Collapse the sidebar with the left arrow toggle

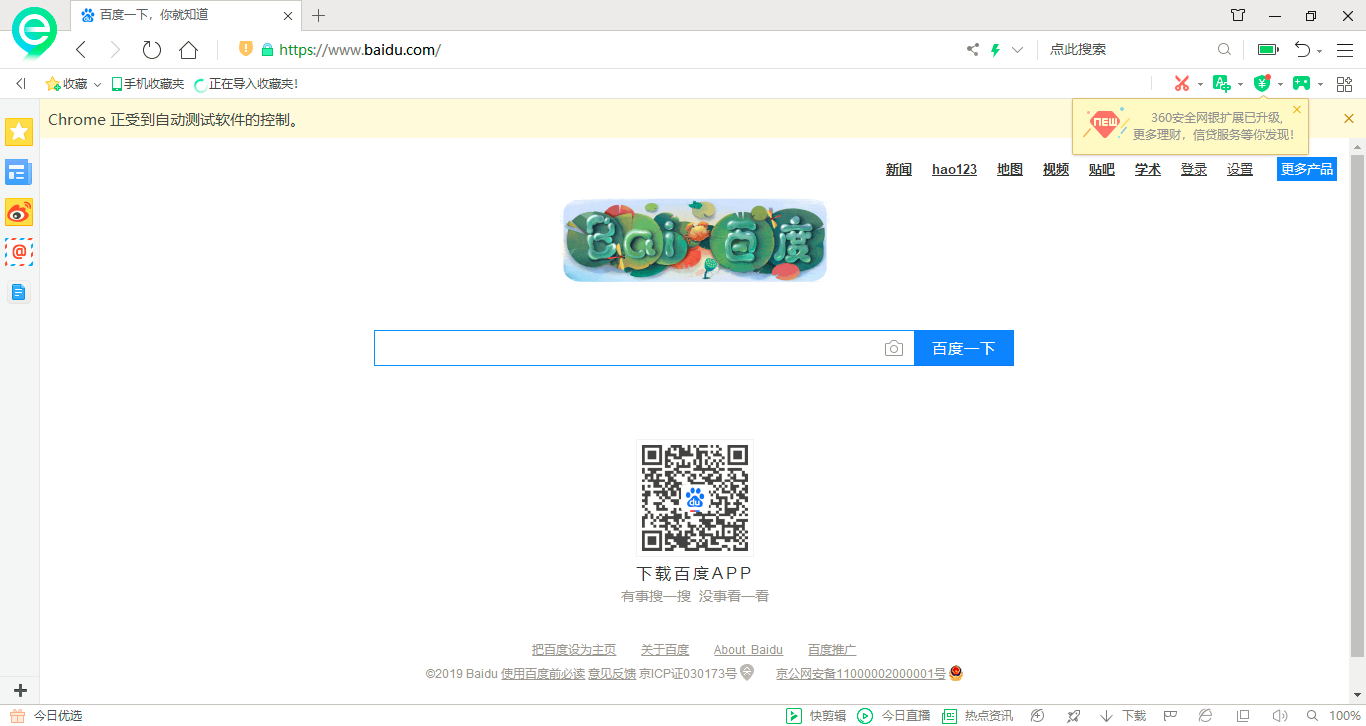(21, 84)
